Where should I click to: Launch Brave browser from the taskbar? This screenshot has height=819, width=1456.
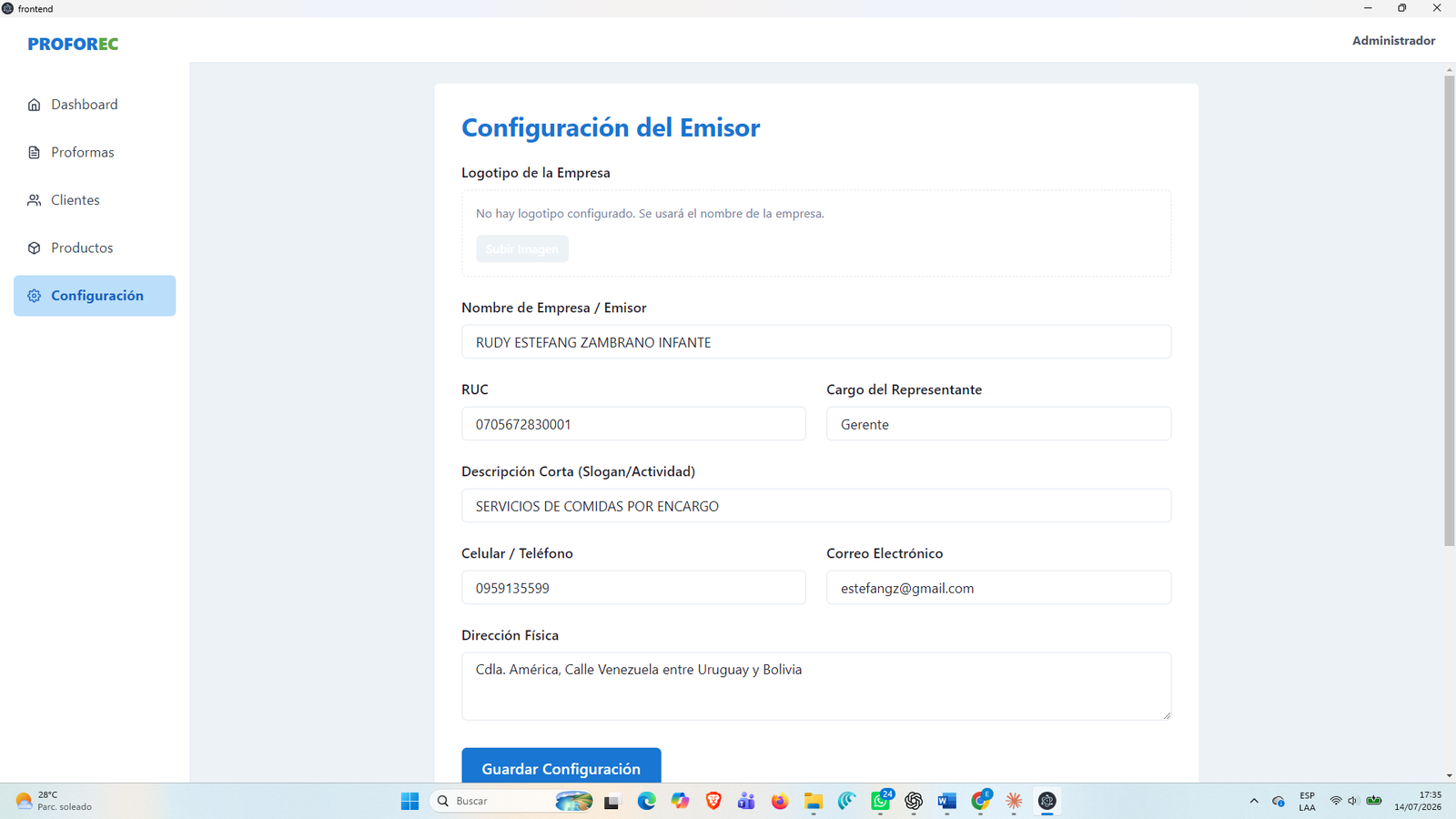tap(713, 801)
